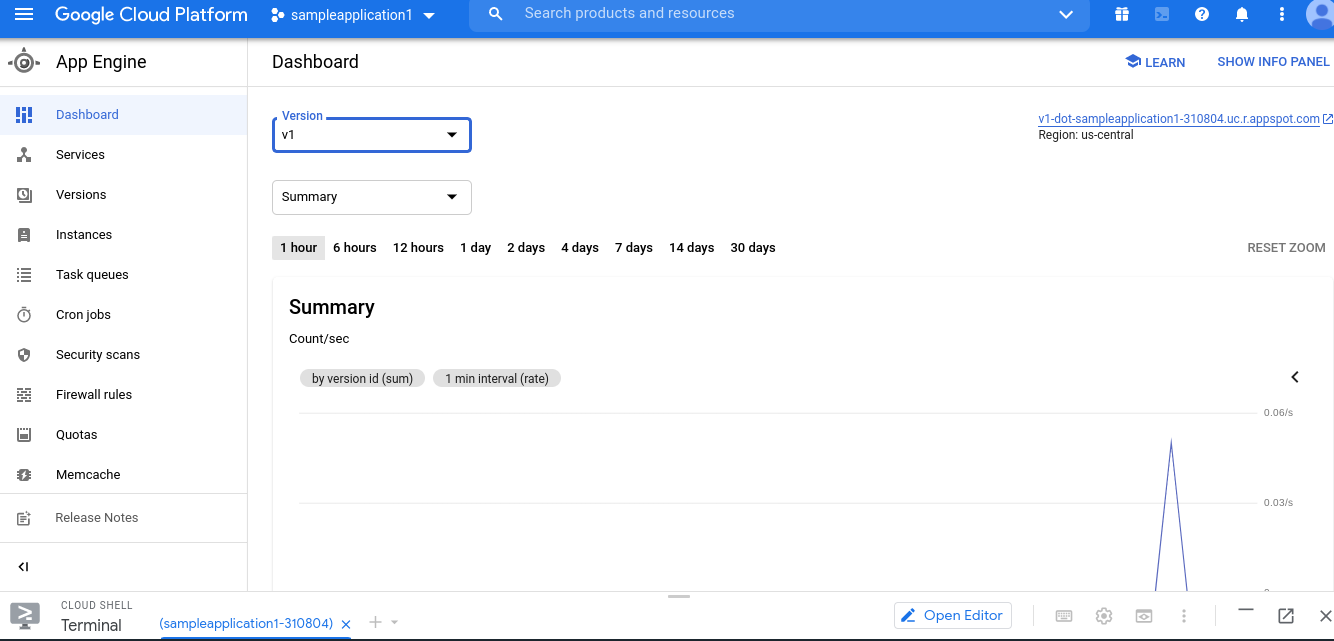Screen dimensions: 1334x641
Task: Click the LEARN button
Action: pos(1155,62)
